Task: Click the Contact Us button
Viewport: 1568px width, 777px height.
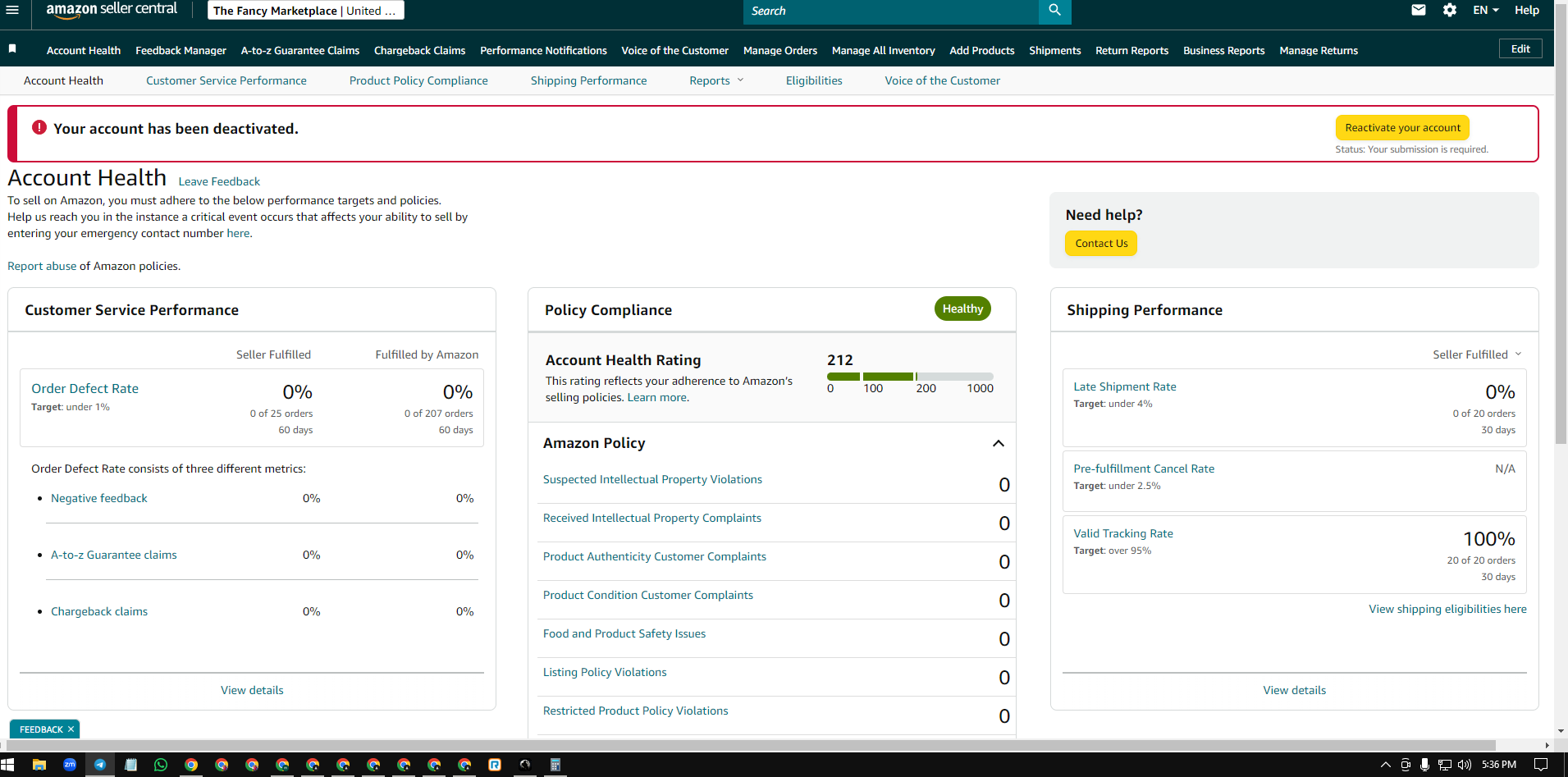Action: [x=1101, y=243]
